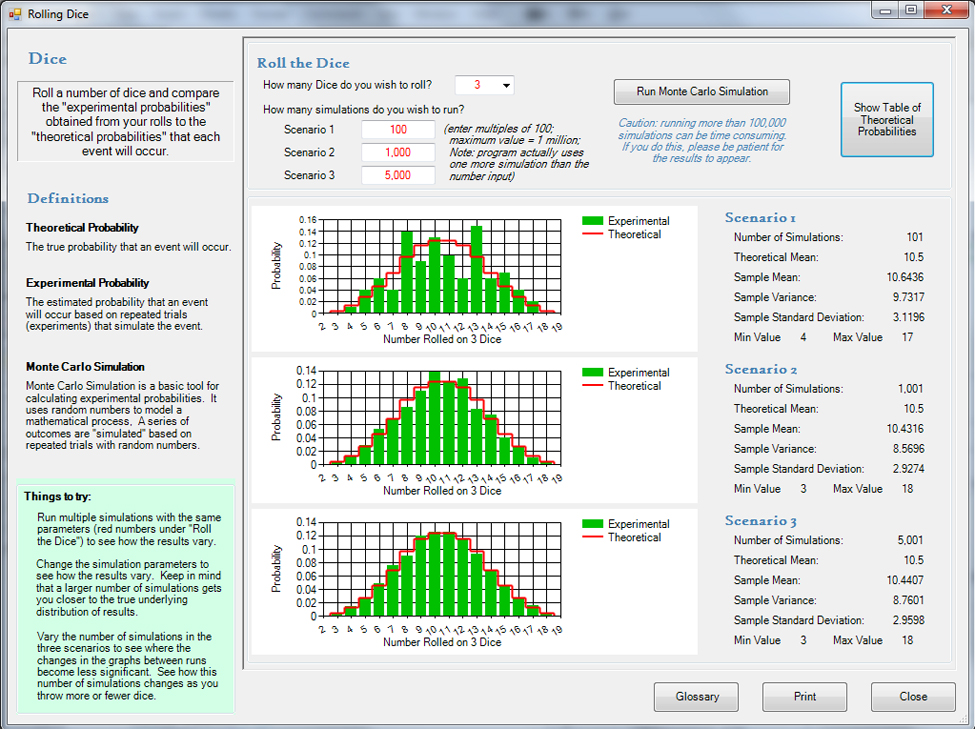The width and height of the screenshot is (975, 729).
Task: Click the Rolling Dice title bar icon
Action: [14, 13]
